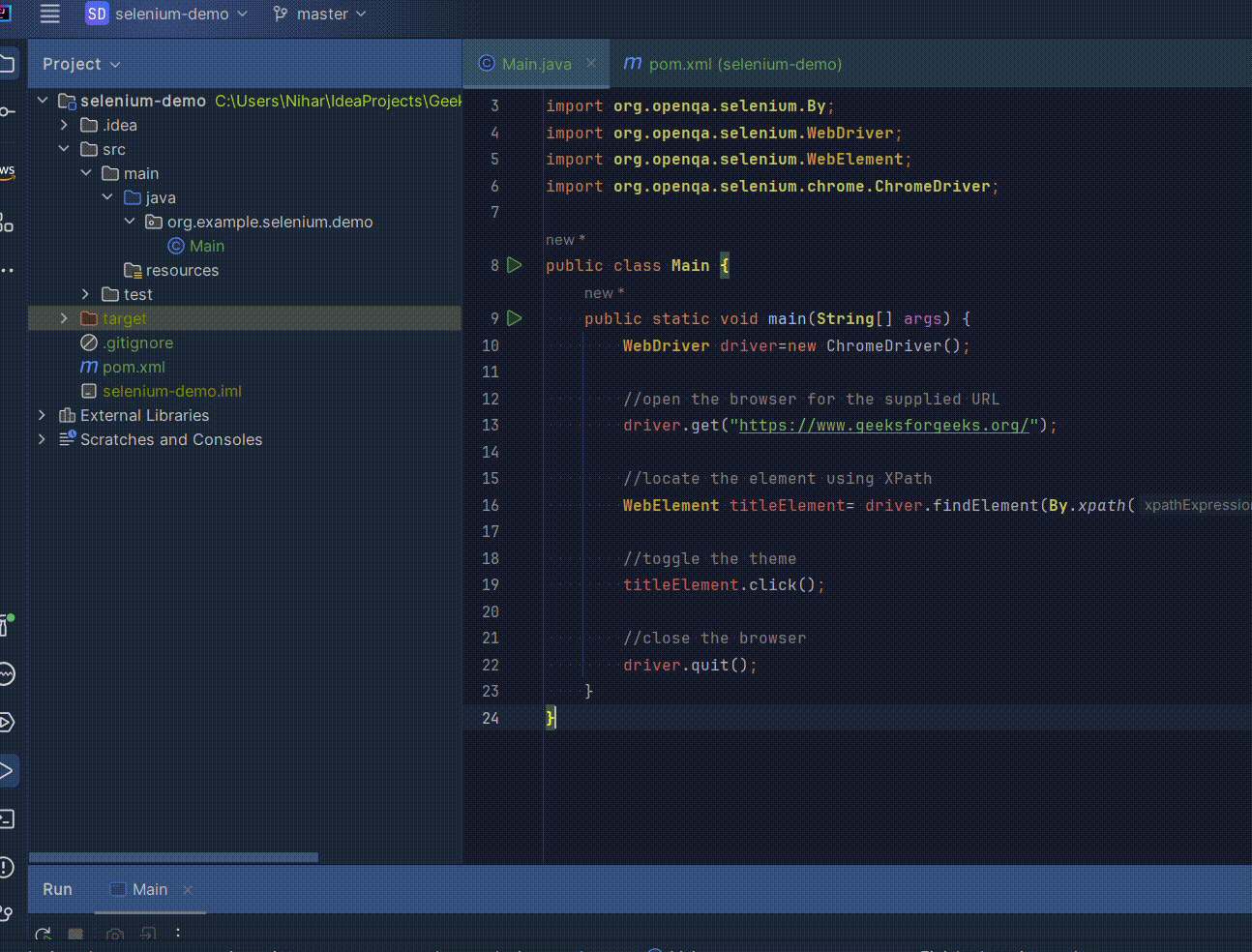Toggle the Run tool window sidebar button
1252x952 pixels.
[x=7, y=771]
